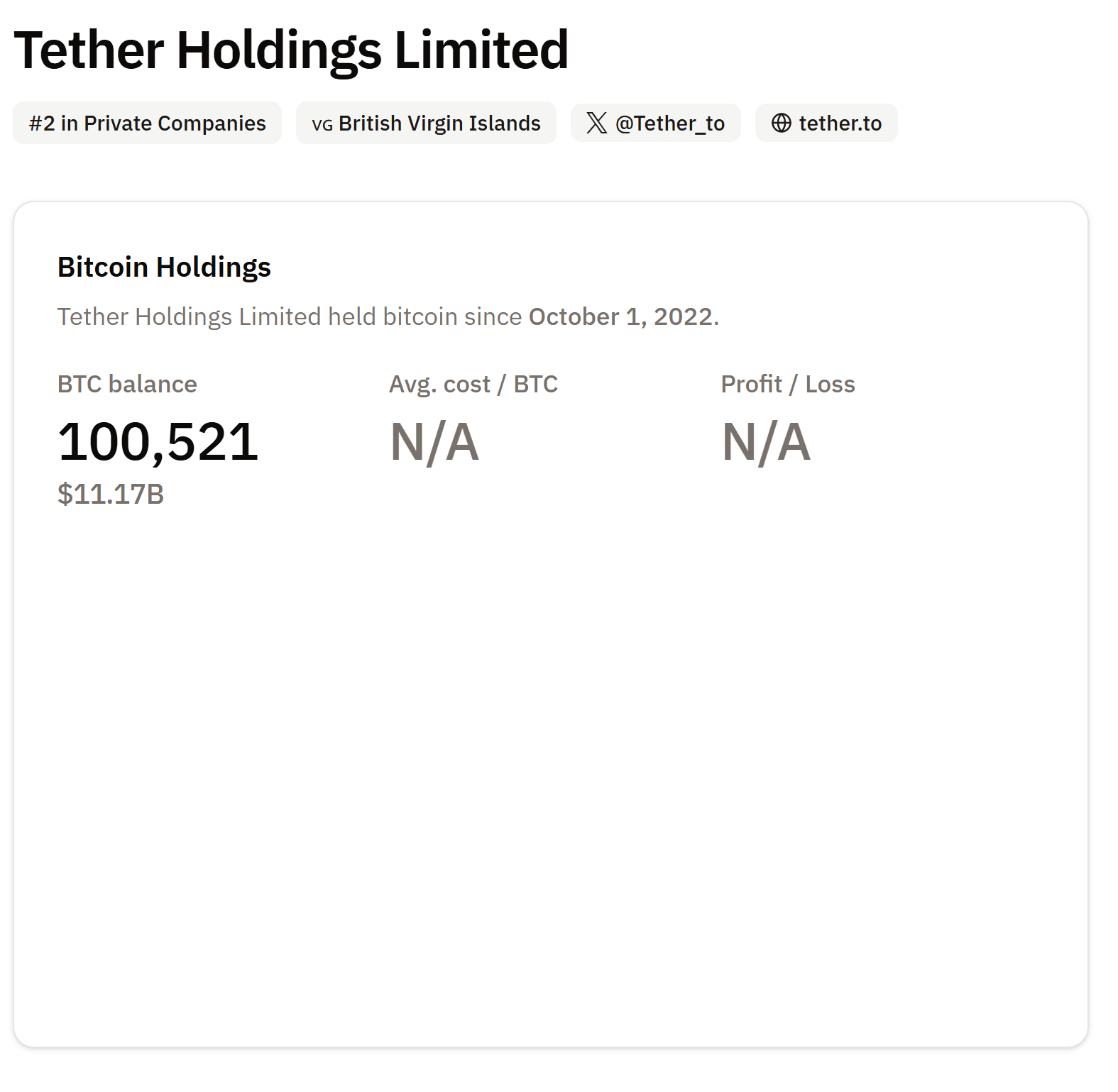Click the $11.17B value
This screenshot has width=1118, height=1092.
click(x=110, y=496)
